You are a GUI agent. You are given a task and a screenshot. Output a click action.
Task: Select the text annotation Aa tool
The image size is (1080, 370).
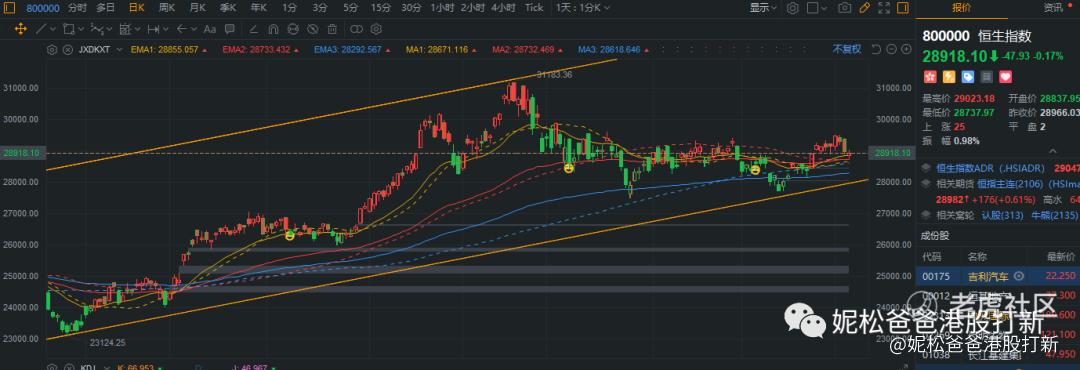(x=210, y=29)
